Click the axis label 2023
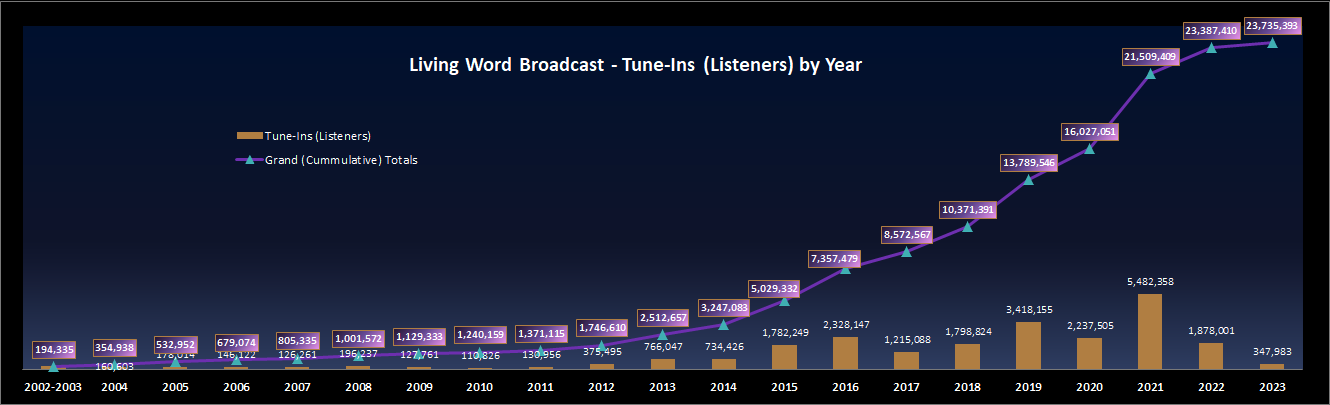Screen dimensions: 1330x405 click(x=1272, y=386)
